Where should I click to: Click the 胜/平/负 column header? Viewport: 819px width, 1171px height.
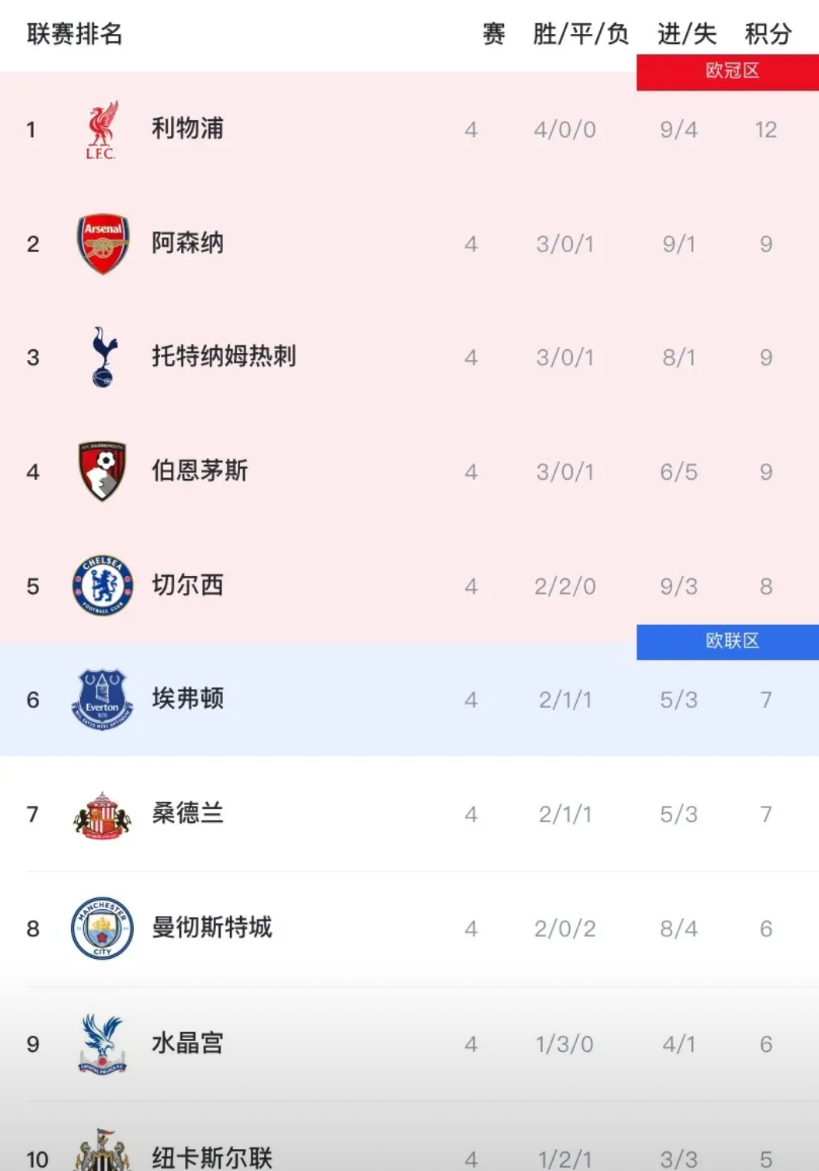click(580, 34)
